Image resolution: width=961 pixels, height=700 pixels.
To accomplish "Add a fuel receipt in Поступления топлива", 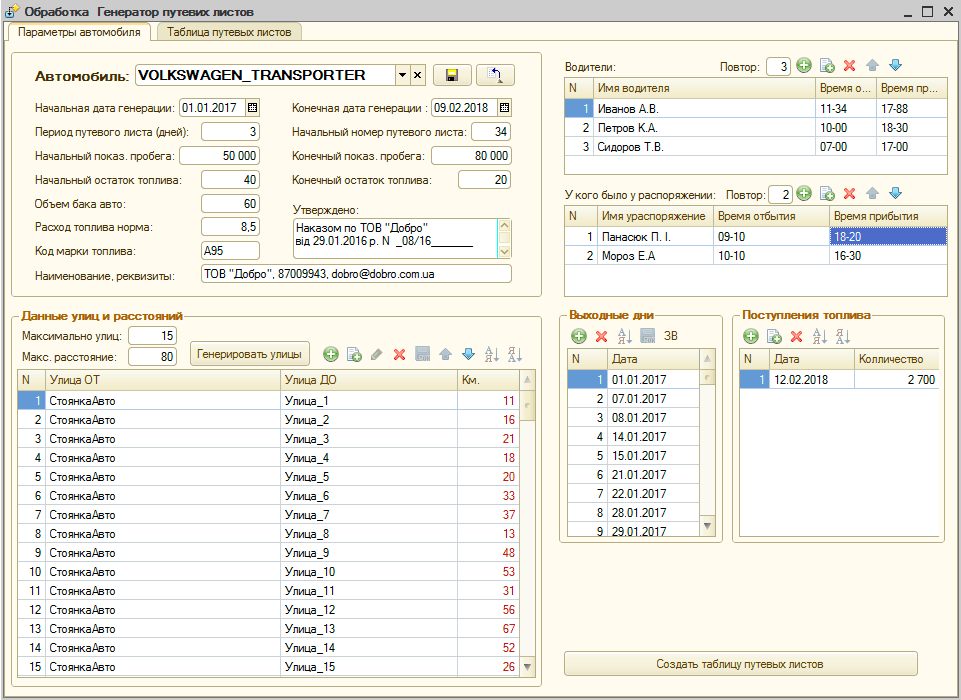I will coord(750,336).
